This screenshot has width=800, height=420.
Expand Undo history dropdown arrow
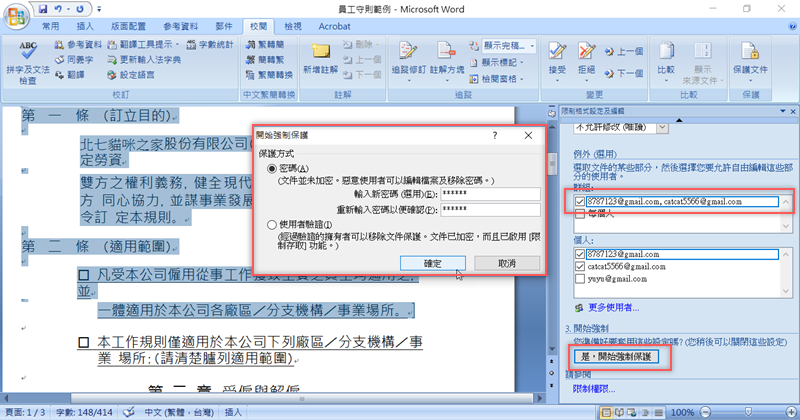[67, 9]
